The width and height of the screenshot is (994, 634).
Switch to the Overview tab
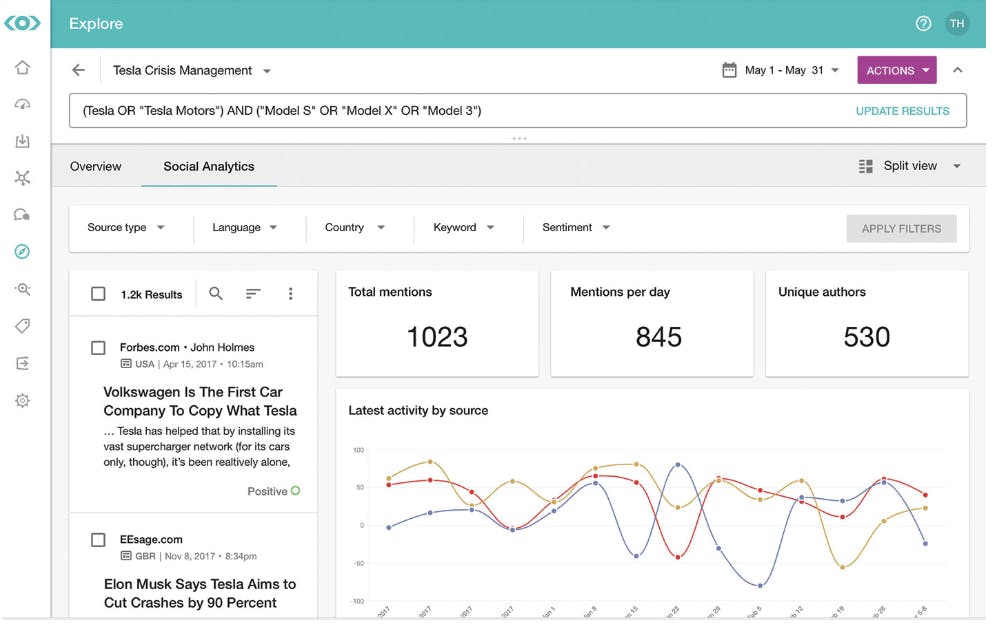click(x=96, y=166)
